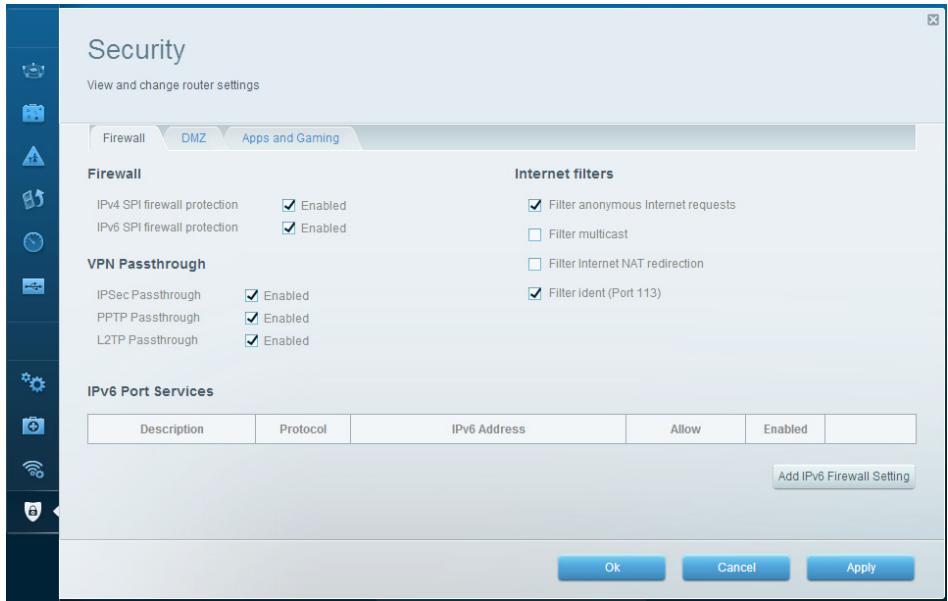Click the Apply button
This screenshot has height=601, width=948.
[x=861, y=568]
